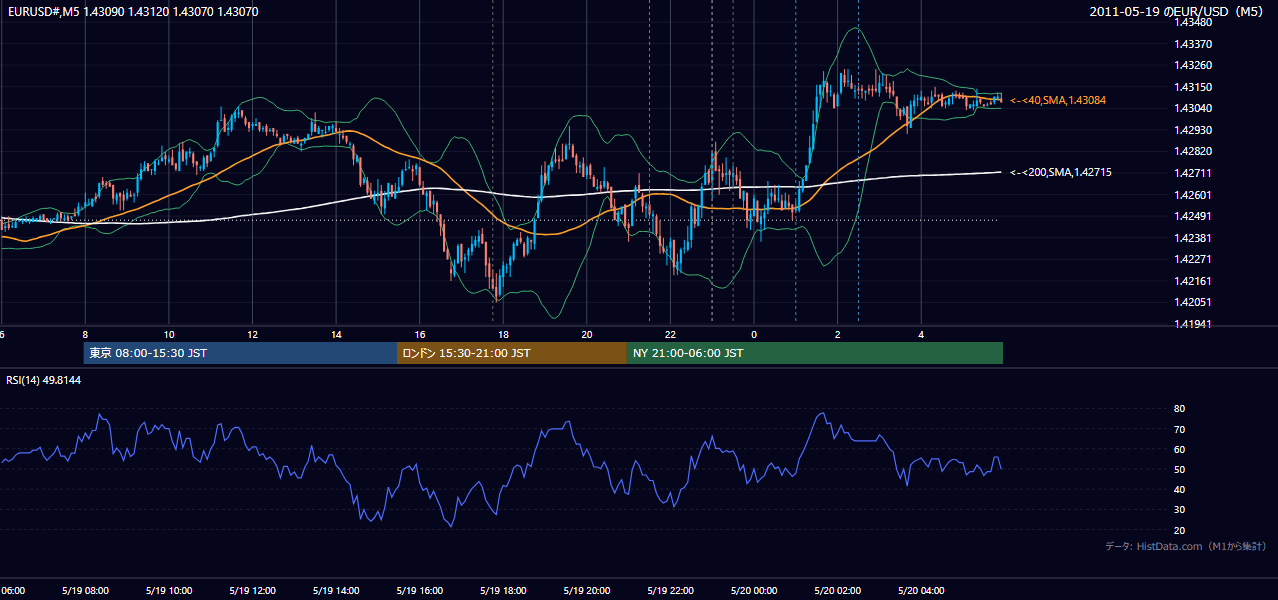
Task: Click RSI scale value 60
Action: click(x=1180, y=449)
